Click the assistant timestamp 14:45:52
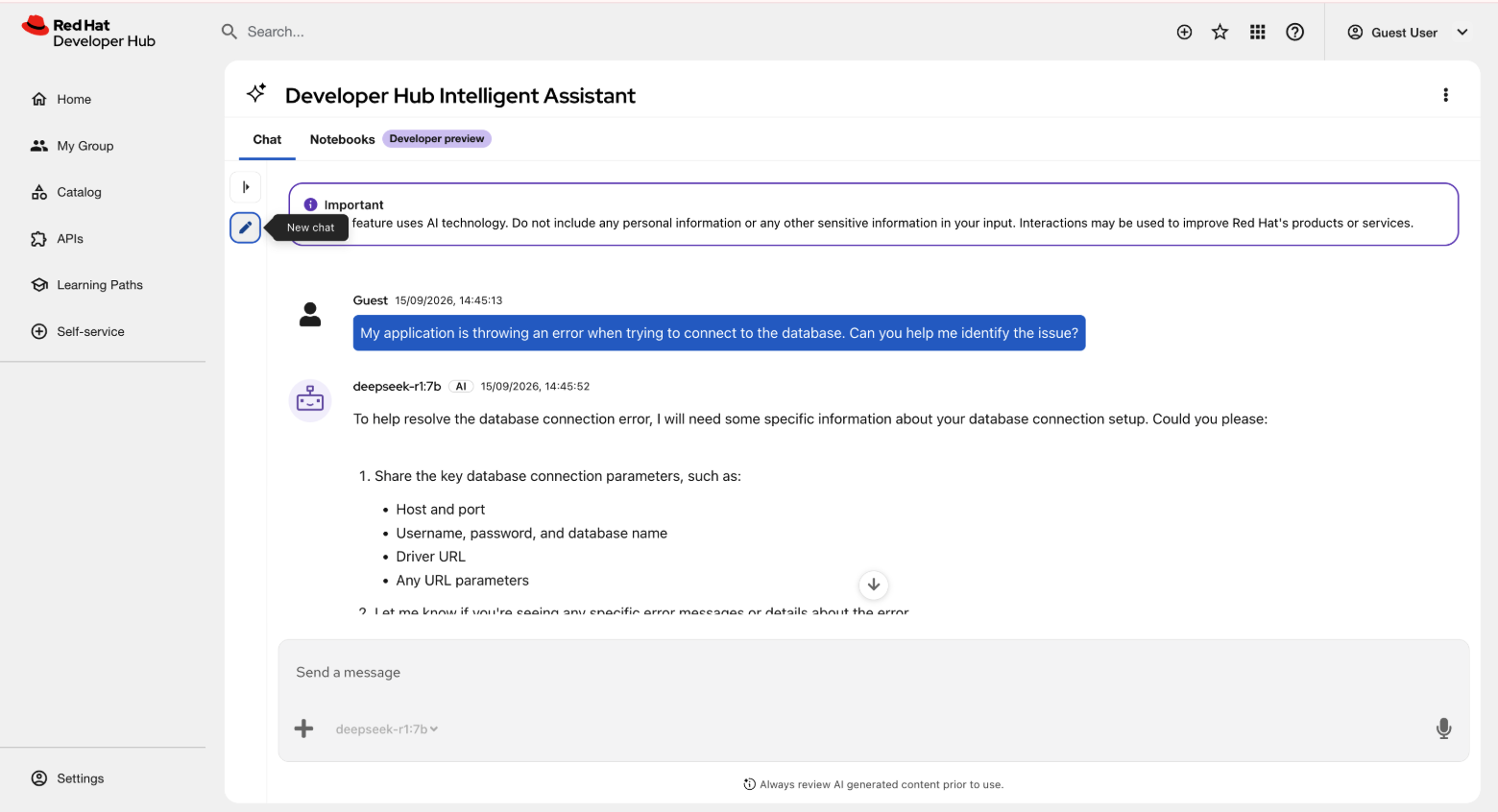Screen dimensions: 1498x812 (535, 387)
